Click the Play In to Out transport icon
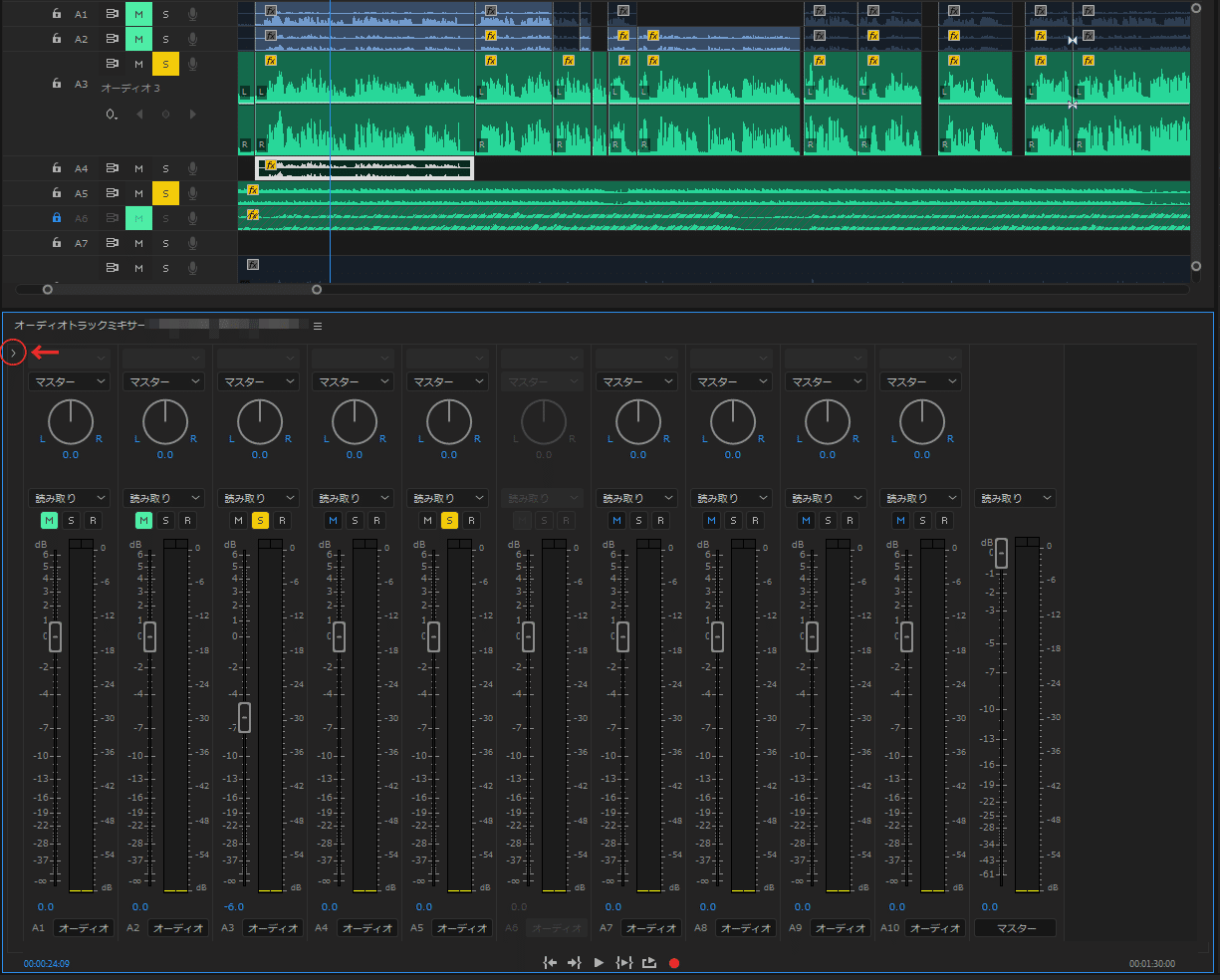 (x=624, y=963)
